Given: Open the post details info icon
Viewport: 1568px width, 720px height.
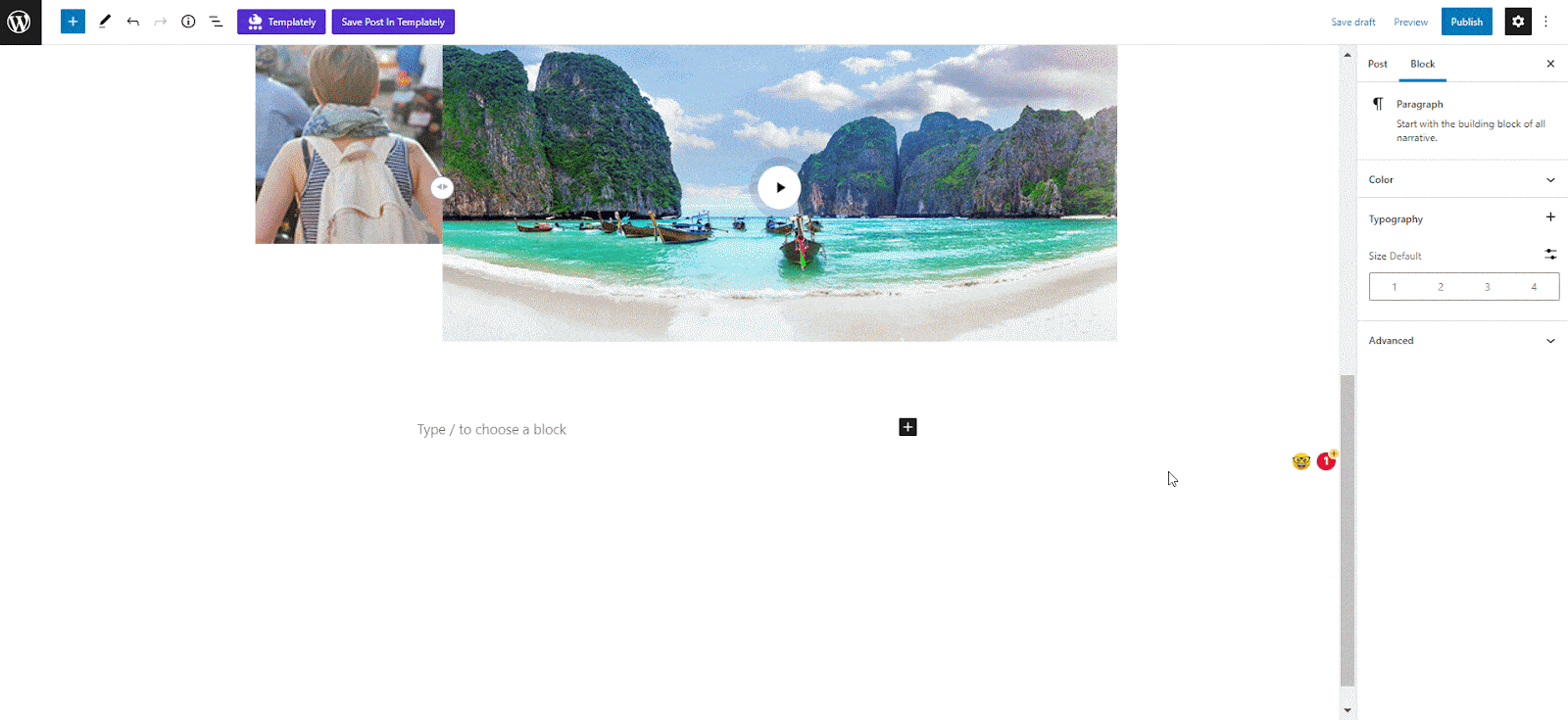Looking at the screenshot, I should coord(188,22).
